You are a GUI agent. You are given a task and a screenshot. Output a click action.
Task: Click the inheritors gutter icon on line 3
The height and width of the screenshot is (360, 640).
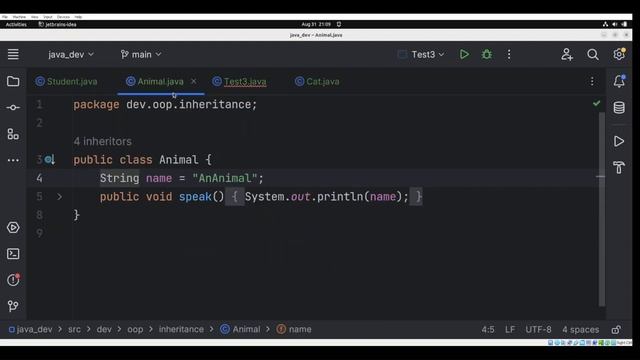pos(50,160)
